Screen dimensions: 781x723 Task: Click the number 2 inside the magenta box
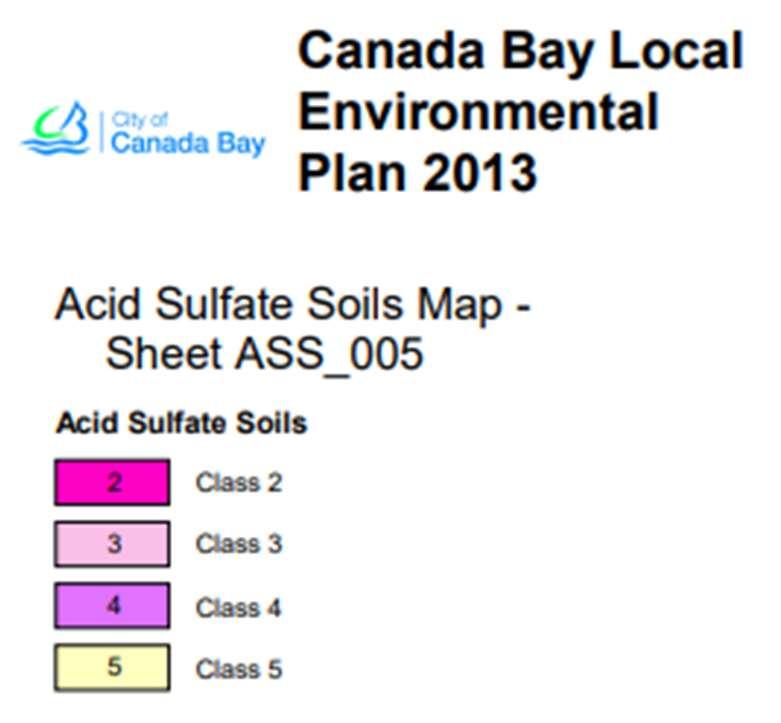point(115,482)
